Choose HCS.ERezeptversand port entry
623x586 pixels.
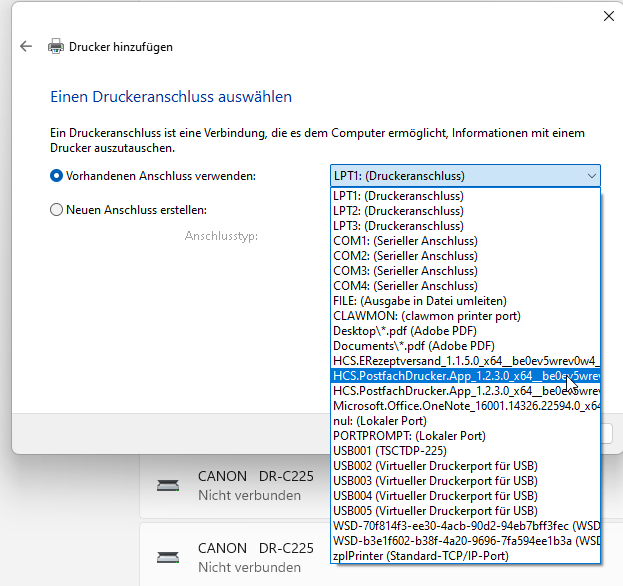tap(465, 361)
